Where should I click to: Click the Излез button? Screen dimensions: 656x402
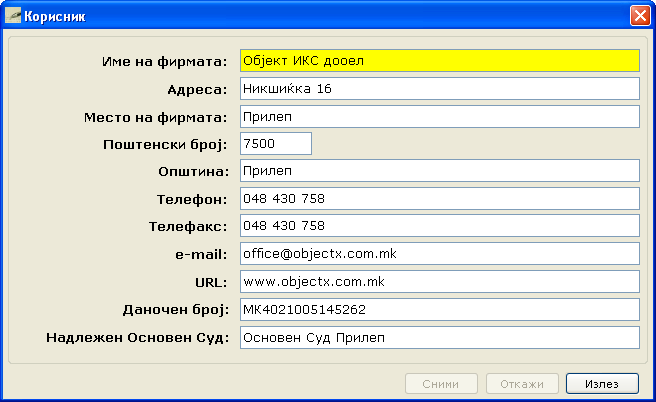[x=601, y=384]
